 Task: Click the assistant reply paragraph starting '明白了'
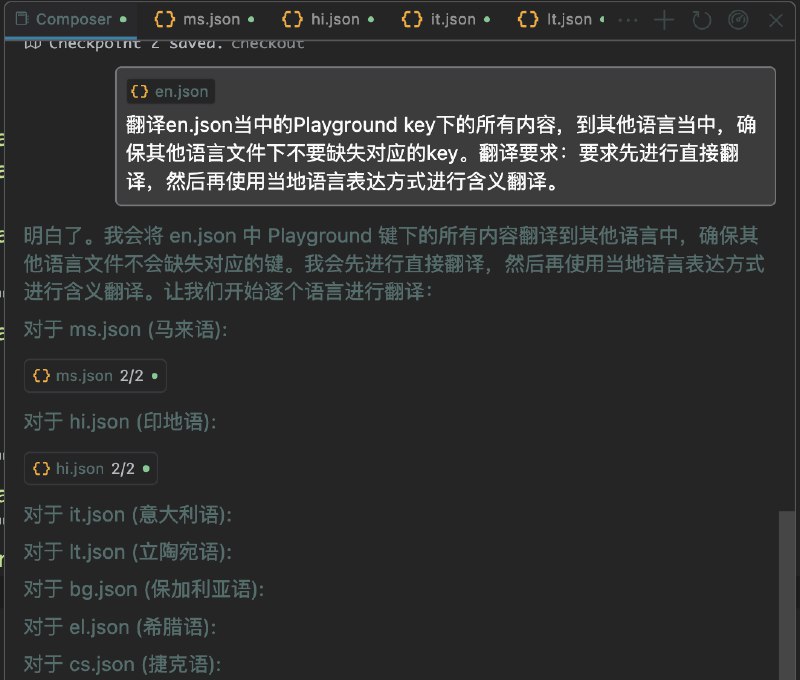point(394,264)
